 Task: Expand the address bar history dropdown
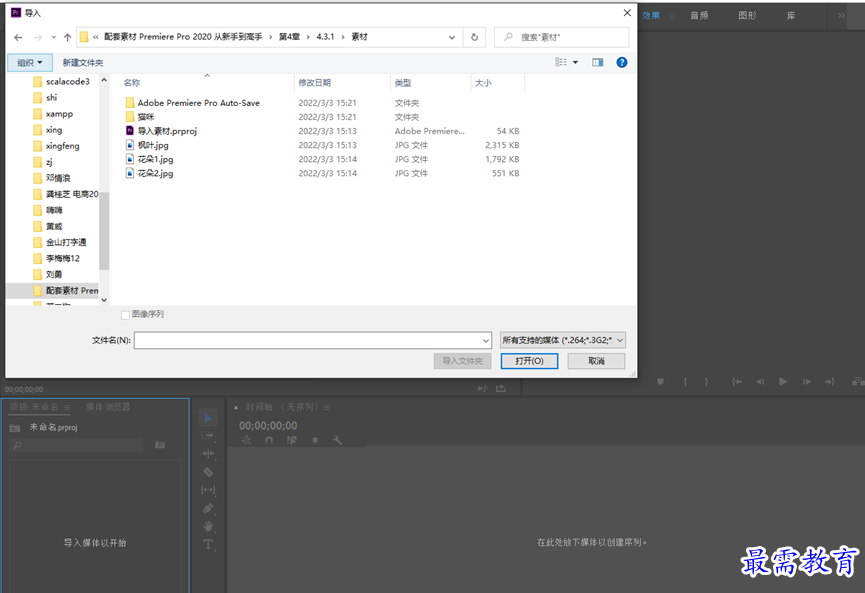452,38
